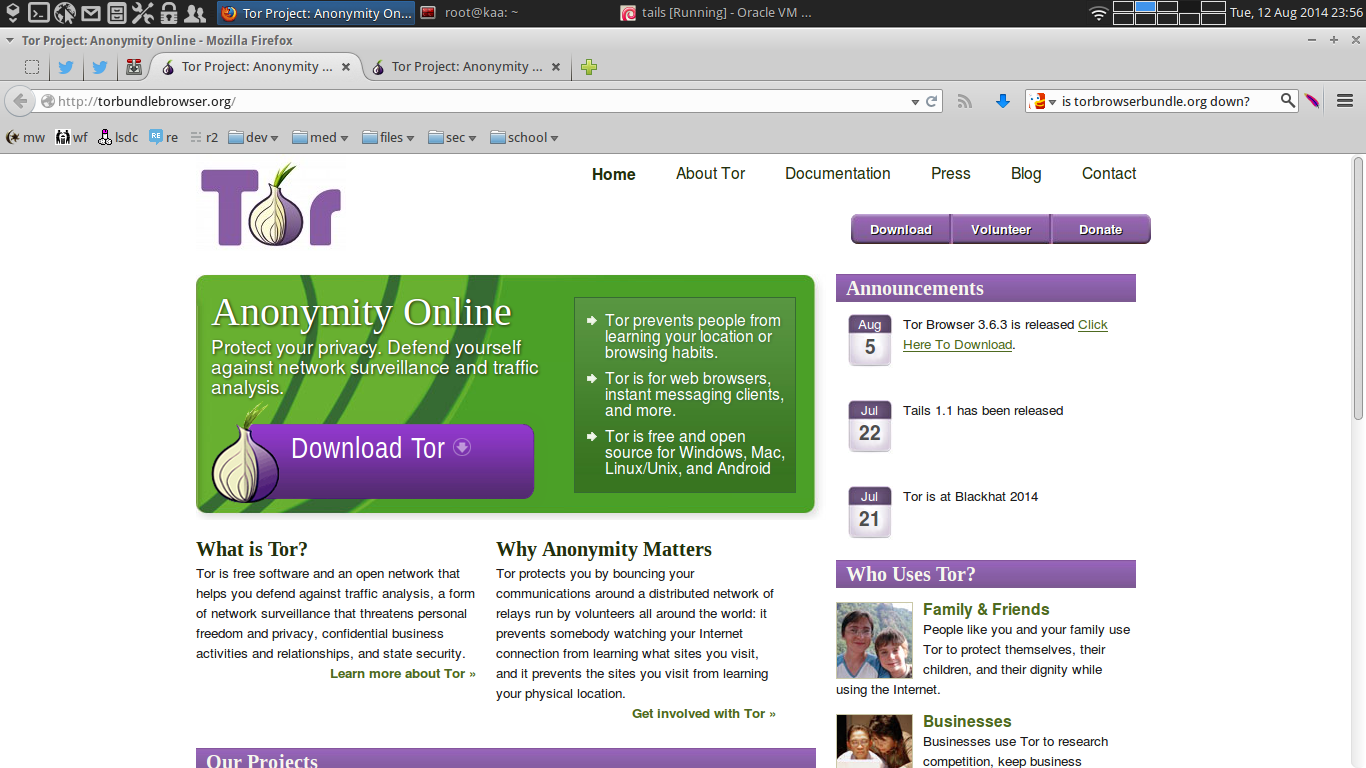Expand the 'dev' bookmarks folder
This screenshot has height=768, width=1366.
point(253,138)
